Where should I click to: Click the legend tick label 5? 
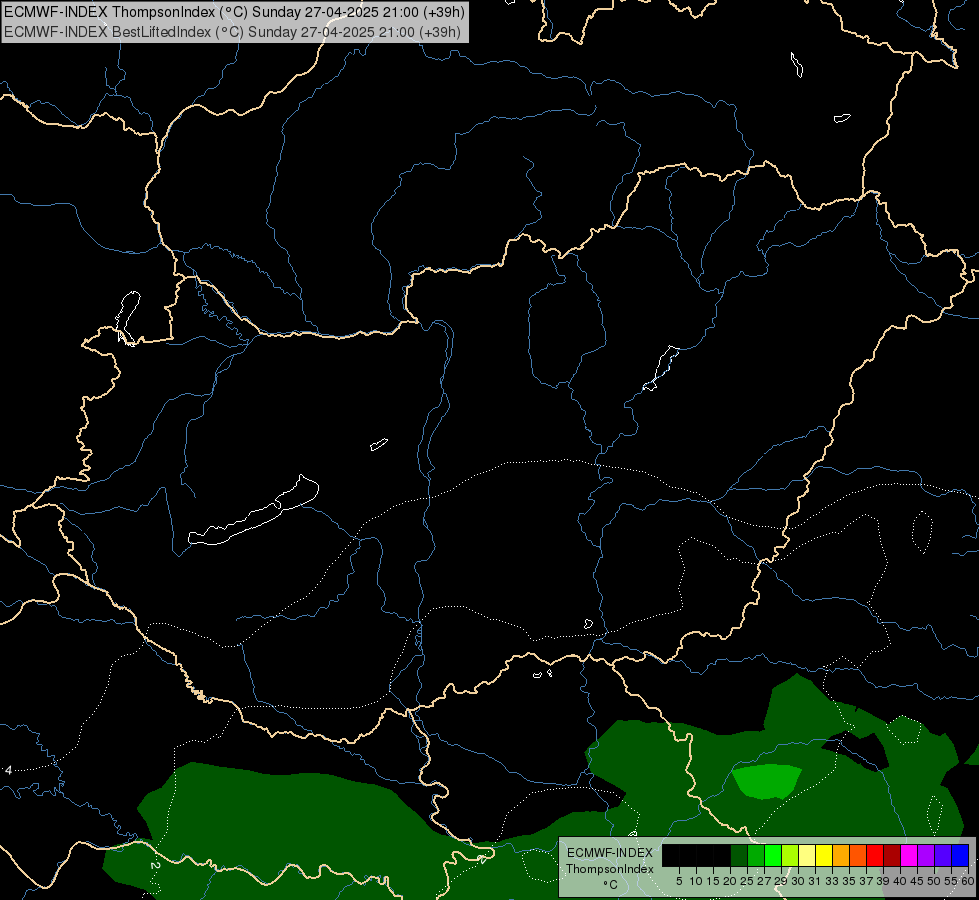679,881
